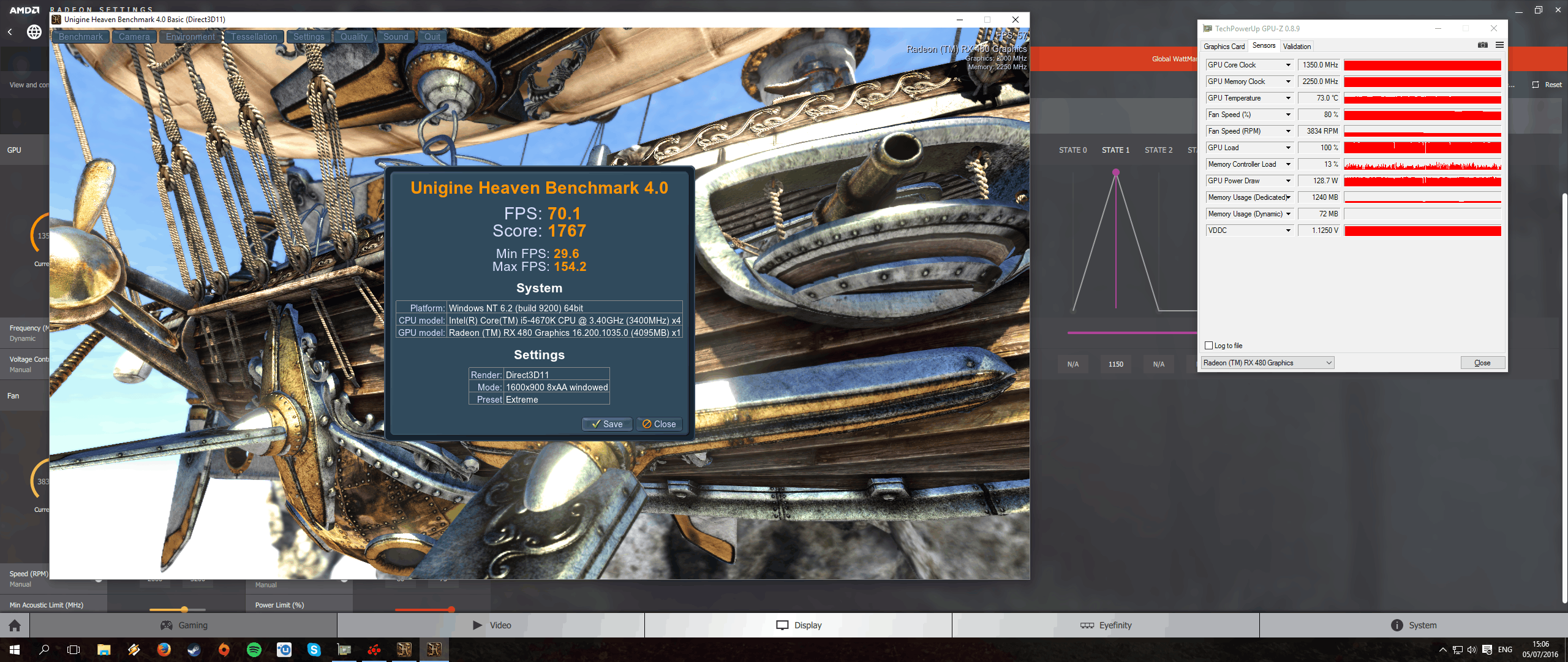Click the Radeon Settings System info icon

coord(1396,625)
